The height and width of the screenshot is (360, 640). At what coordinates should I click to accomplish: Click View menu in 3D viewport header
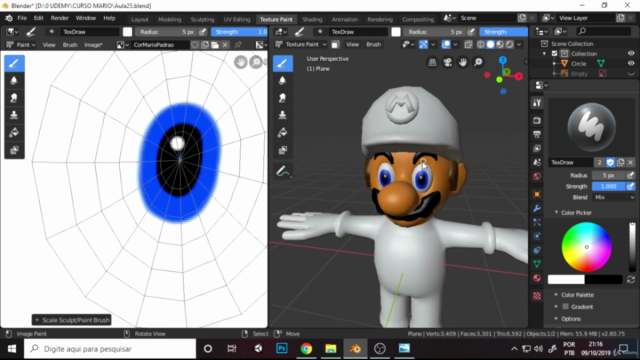(352, 44)
